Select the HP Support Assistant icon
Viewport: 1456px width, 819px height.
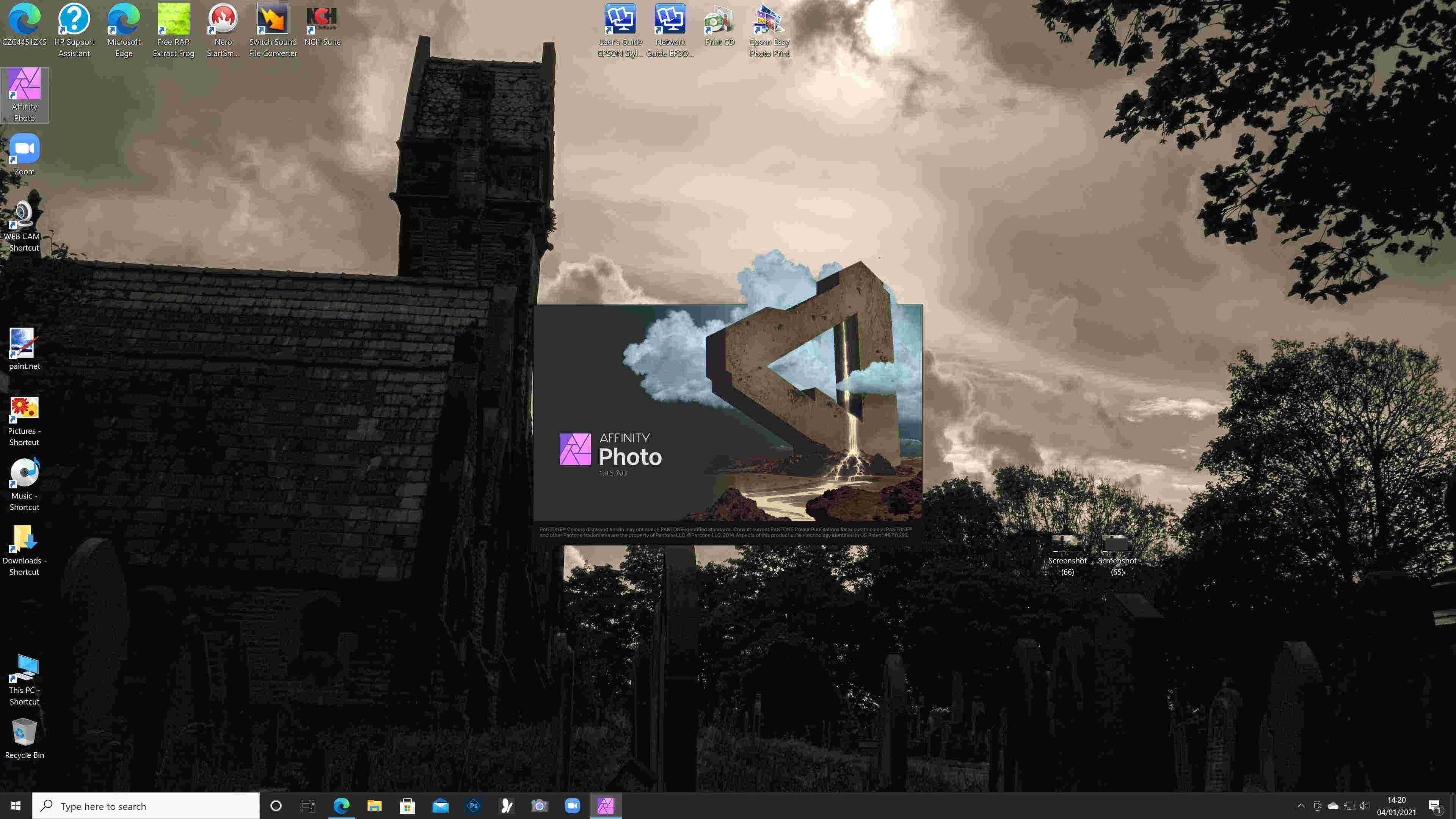(x=74, y=30)
